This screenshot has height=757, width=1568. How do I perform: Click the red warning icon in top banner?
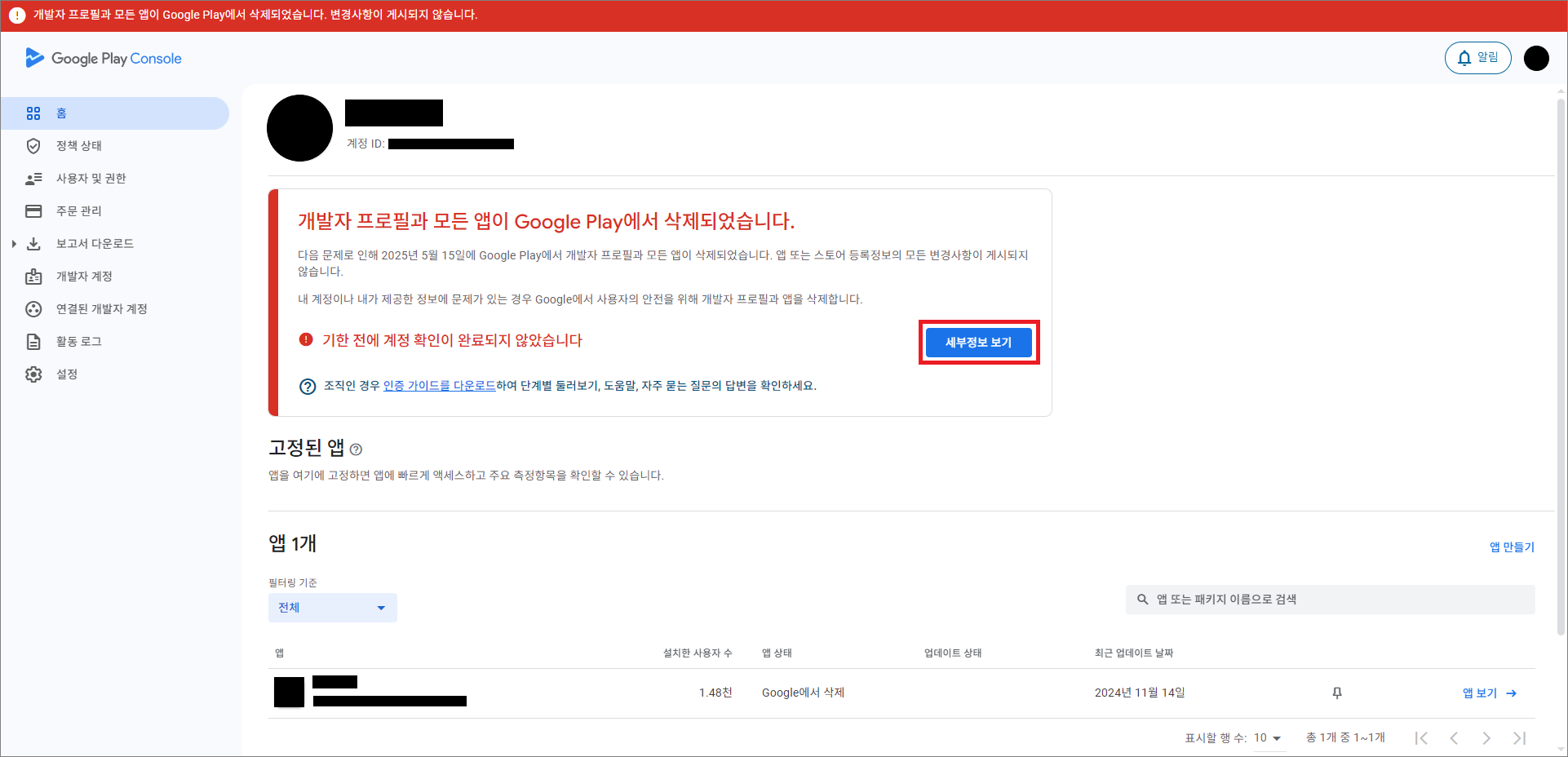pyautogui.click(x=17, y=15)
